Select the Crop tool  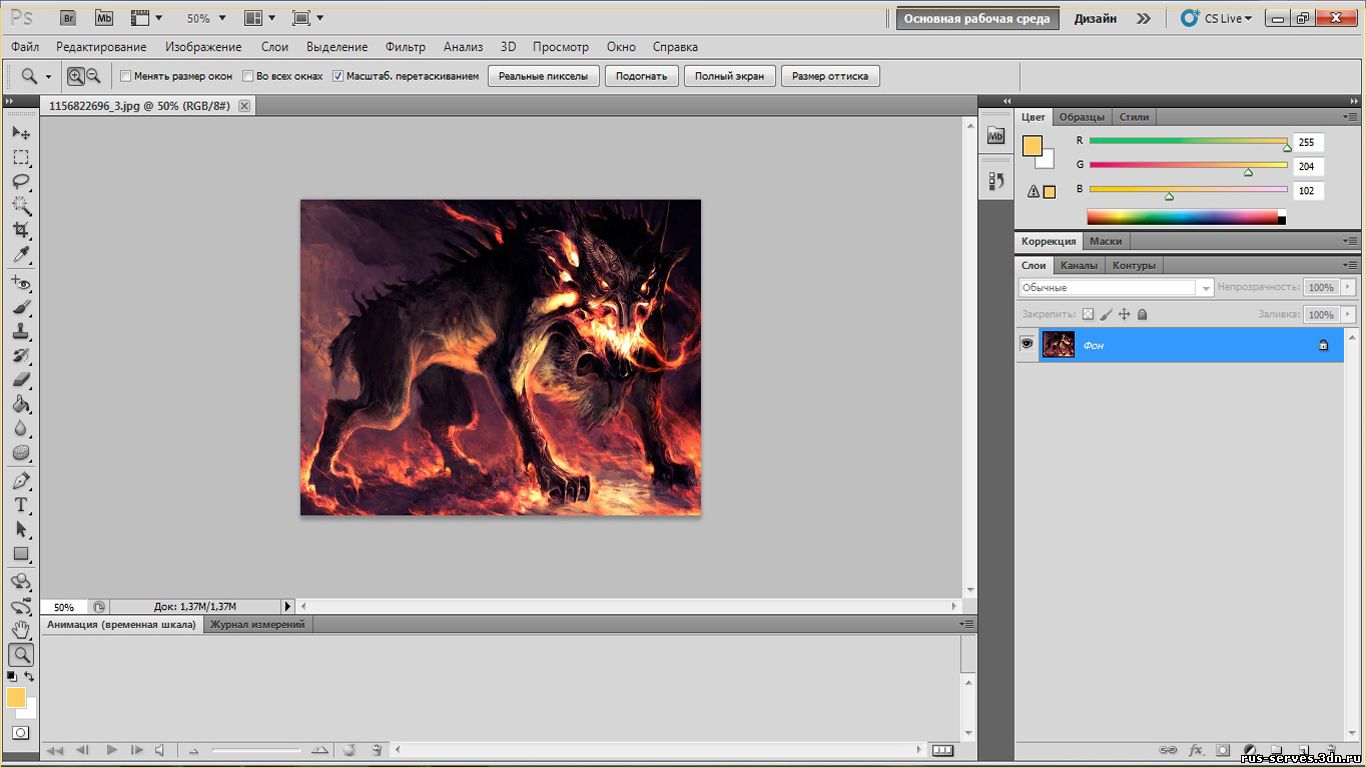coord(20,230)
